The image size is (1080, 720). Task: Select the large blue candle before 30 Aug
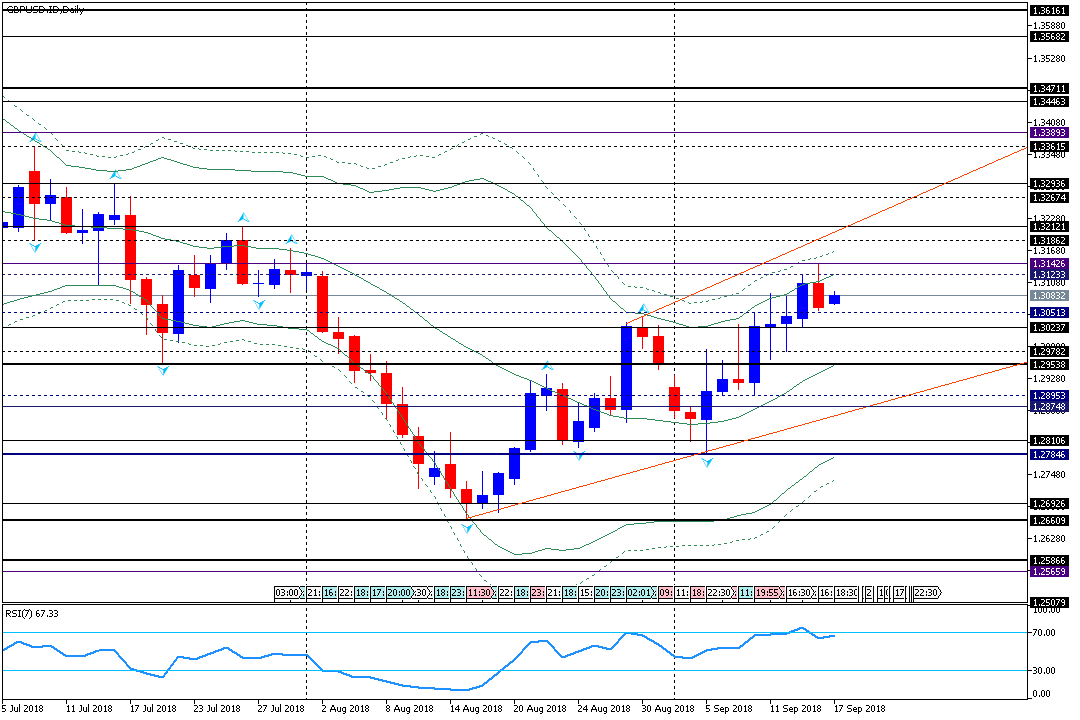click(627, 368)
